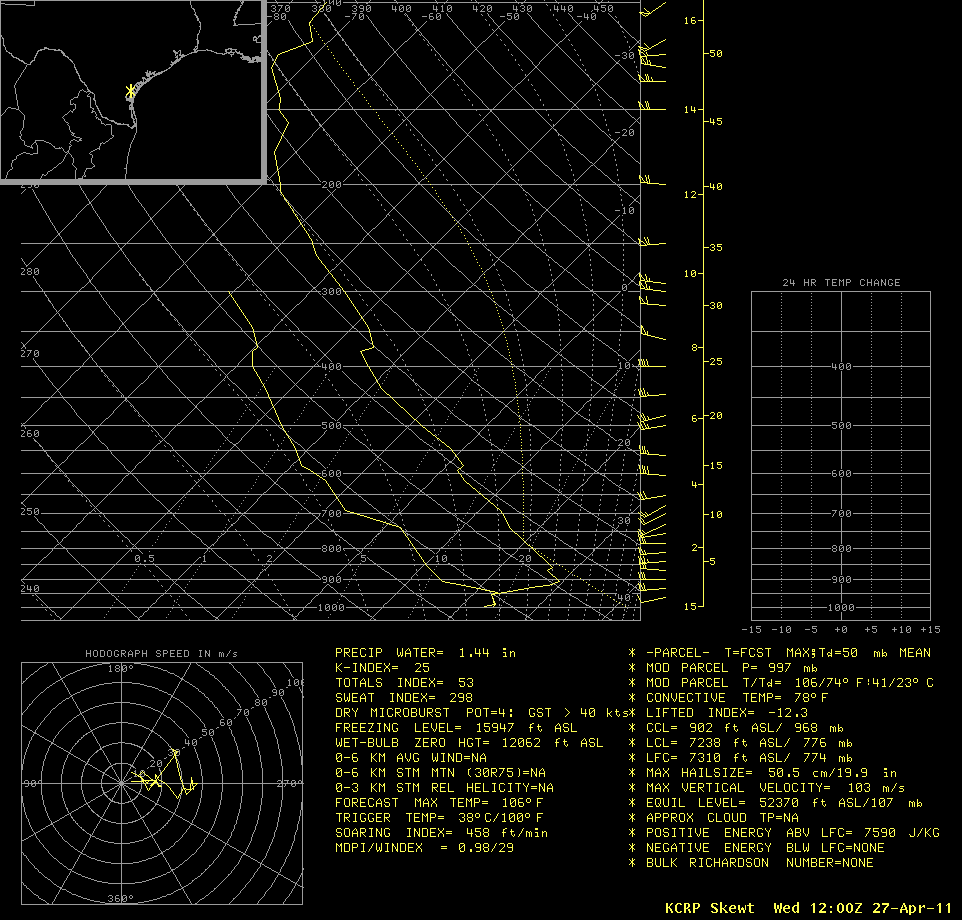Click "MAX HAILSIZE= 50.5 cm/19.9 in" line

[771, 773]
